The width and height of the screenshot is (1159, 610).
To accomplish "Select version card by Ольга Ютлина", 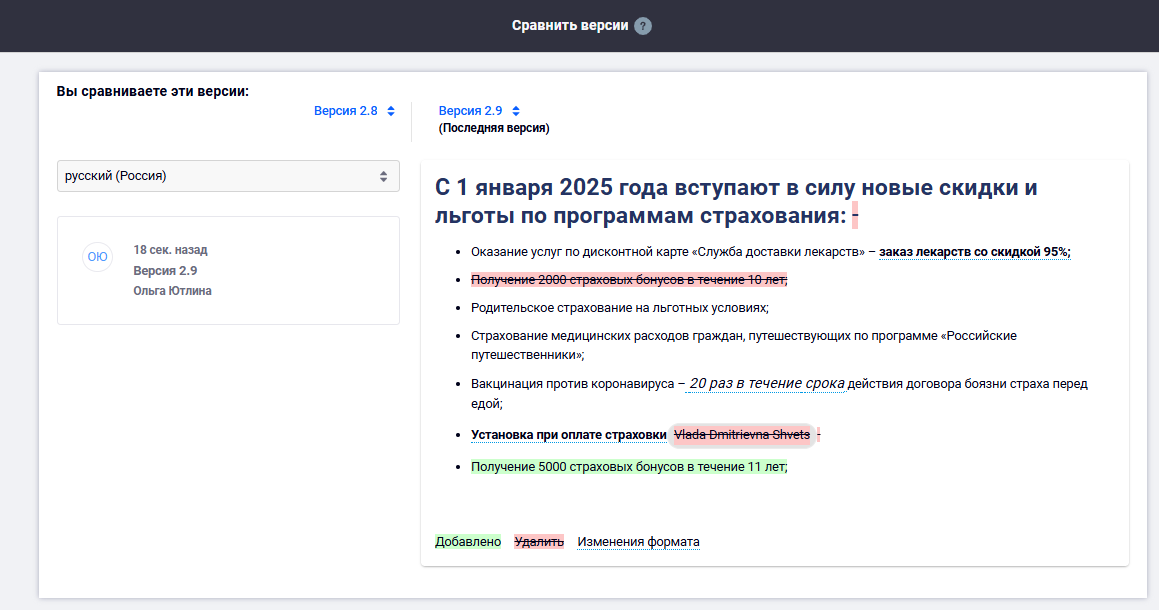I will [228, 271].
